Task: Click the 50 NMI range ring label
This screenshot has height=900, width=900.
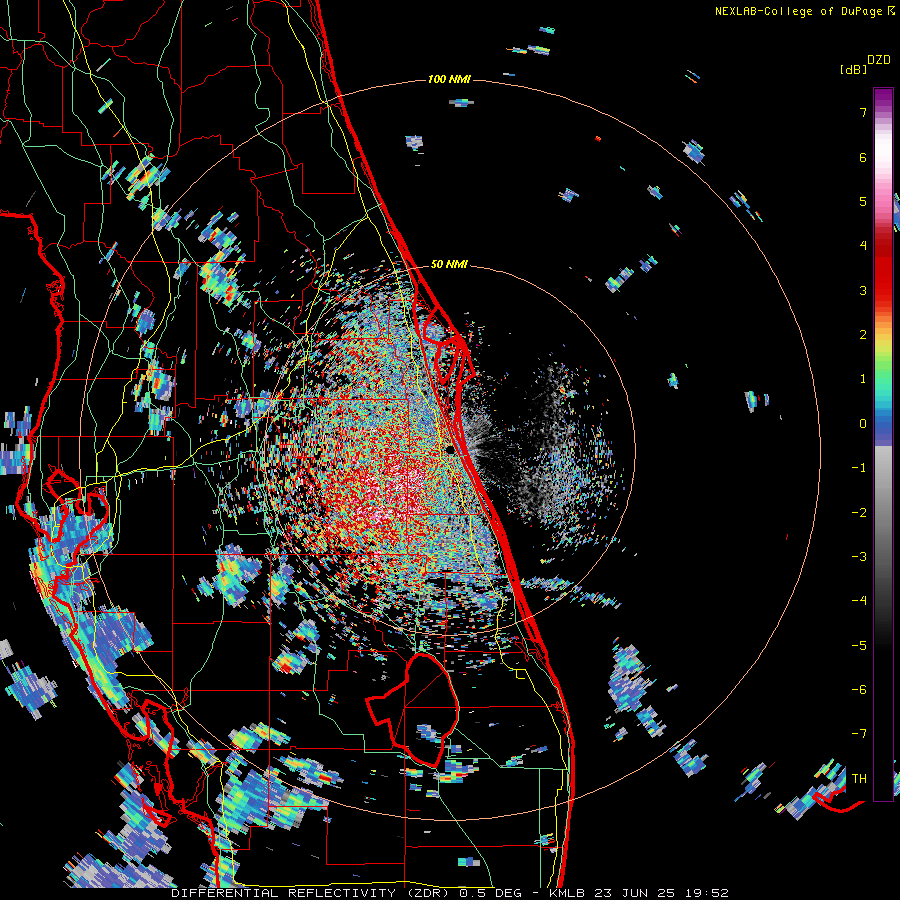Action: coord(449,264)
